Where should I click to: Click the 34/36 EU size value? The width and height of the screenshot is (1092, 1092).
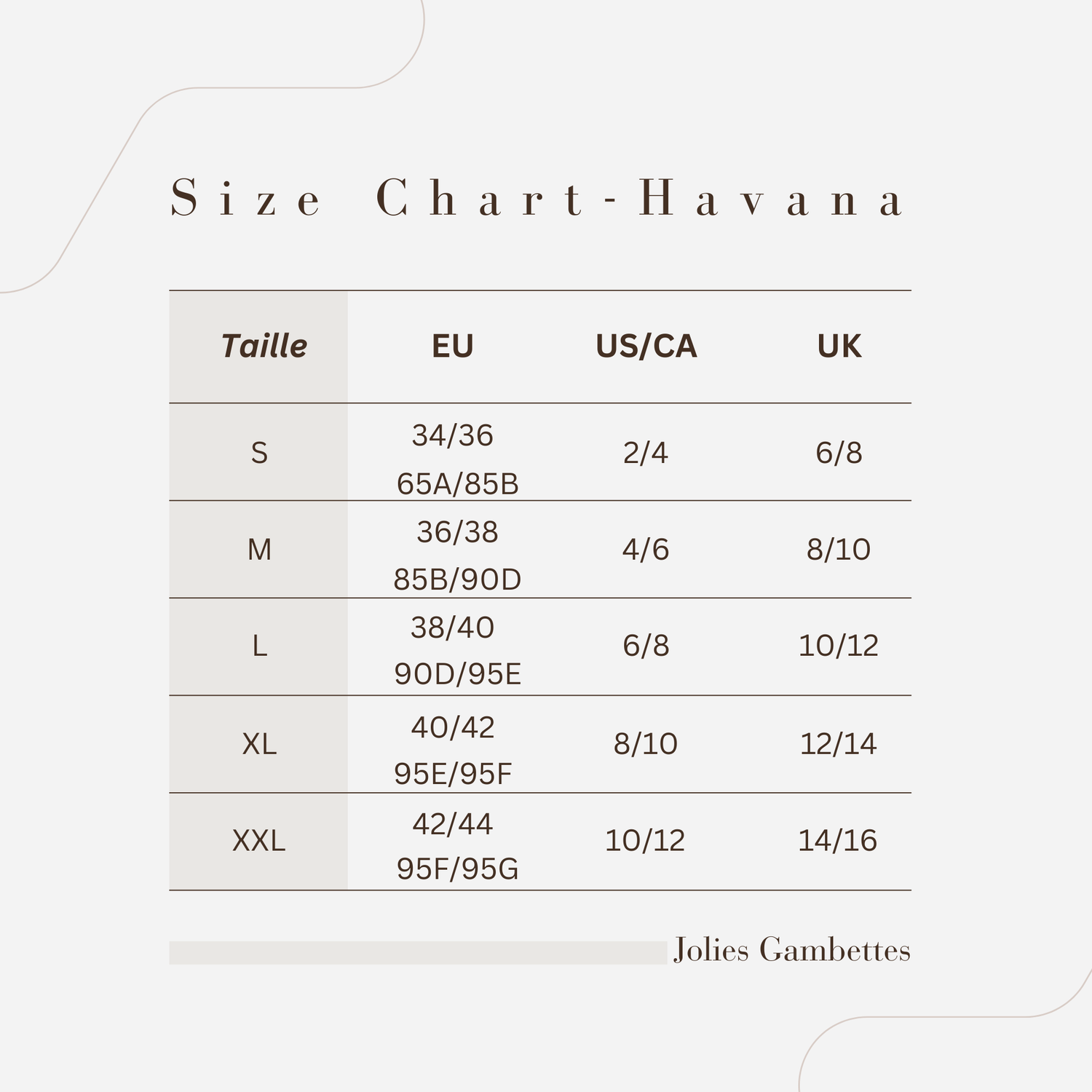pyautogui.click(x=452, y=435)
